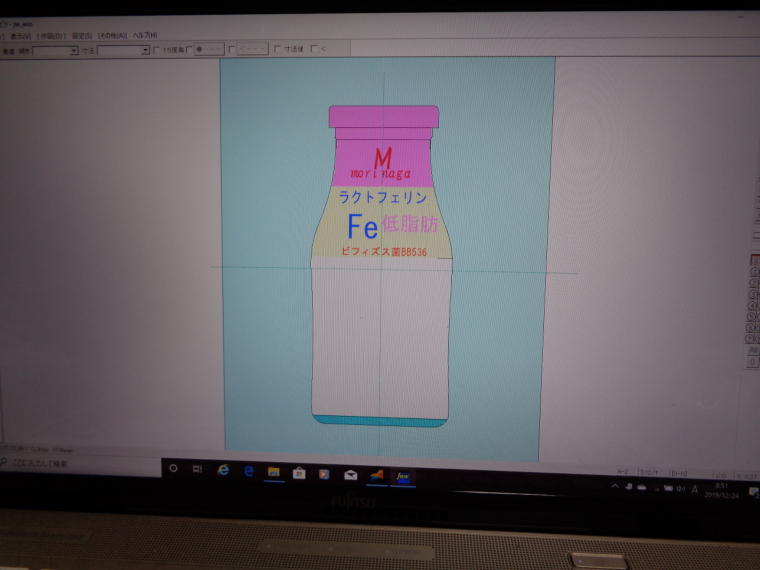
Task: Click the [0-1] layer button in status bar
Action: coord(678,473)
